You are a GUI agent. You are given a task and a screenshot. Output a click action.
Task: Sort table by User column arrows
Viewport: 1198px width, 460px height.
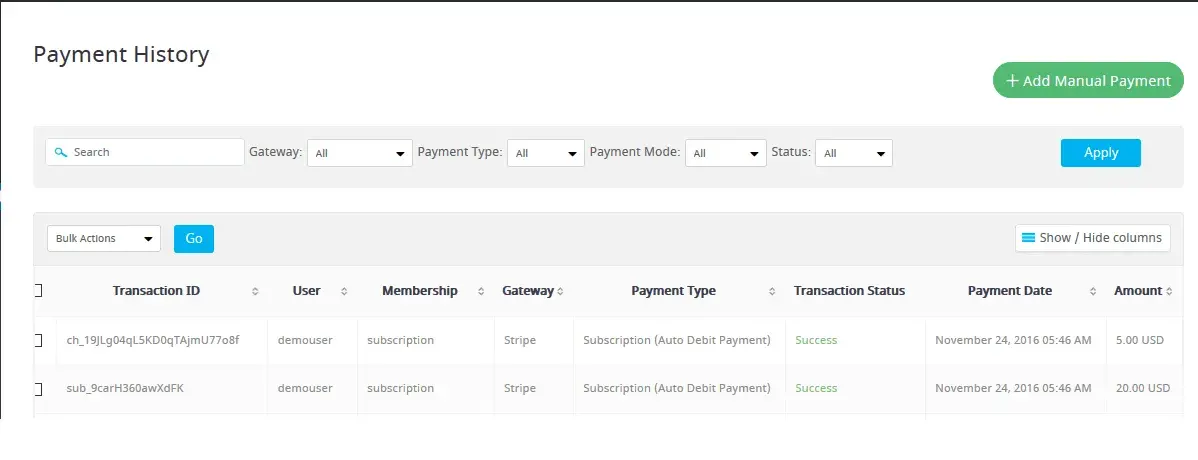344,291
